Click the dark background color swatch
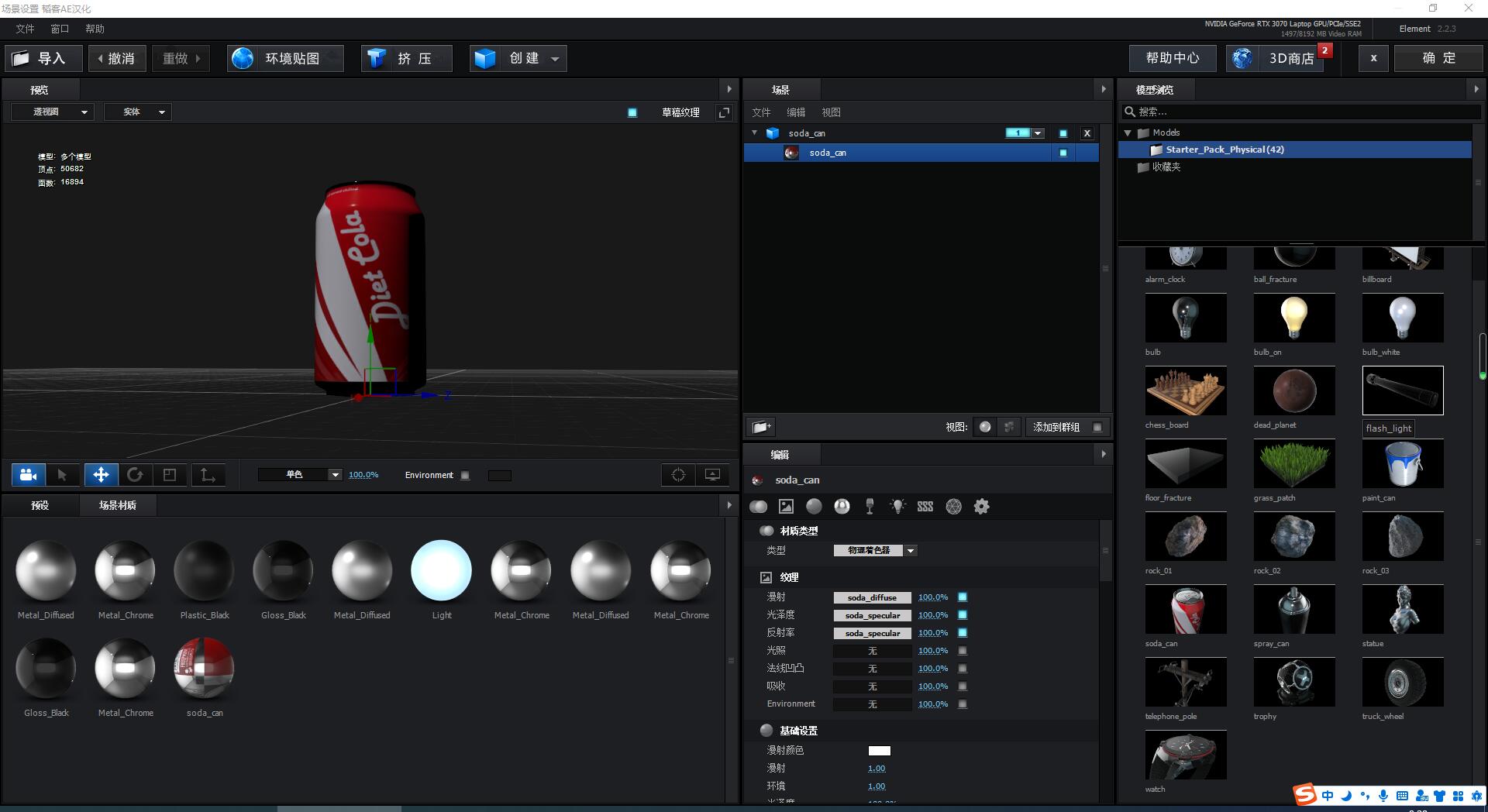This screenshot has width=1488, height=812. point(500,476)
